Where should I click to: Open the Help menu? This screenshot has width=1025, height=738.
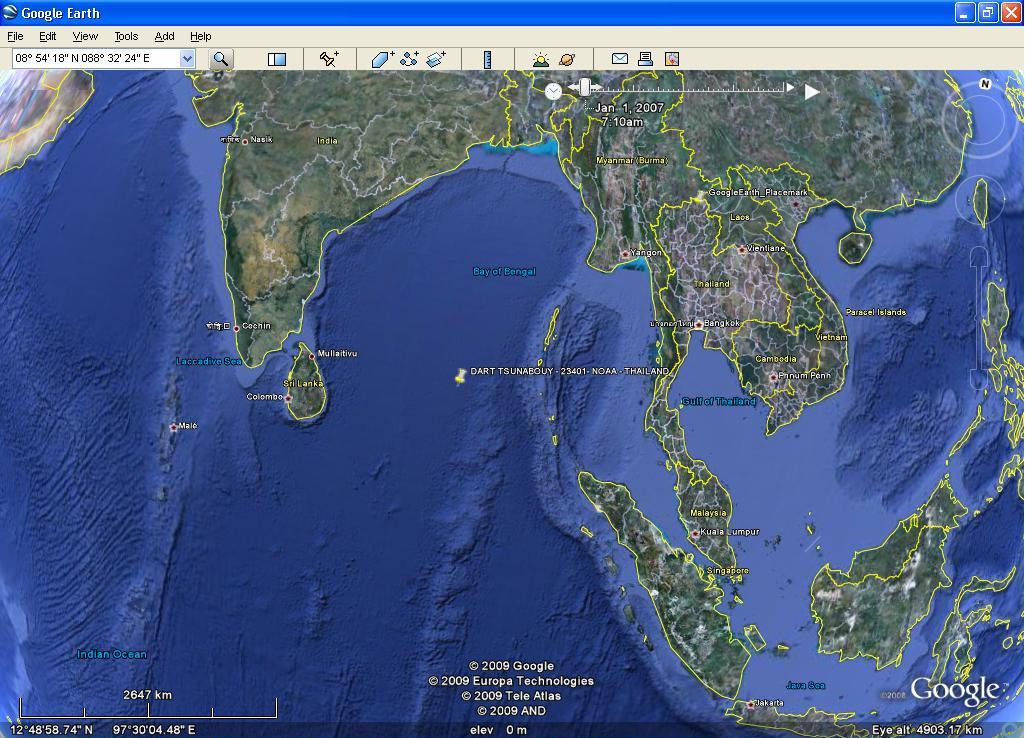click(x=201, y=37)
